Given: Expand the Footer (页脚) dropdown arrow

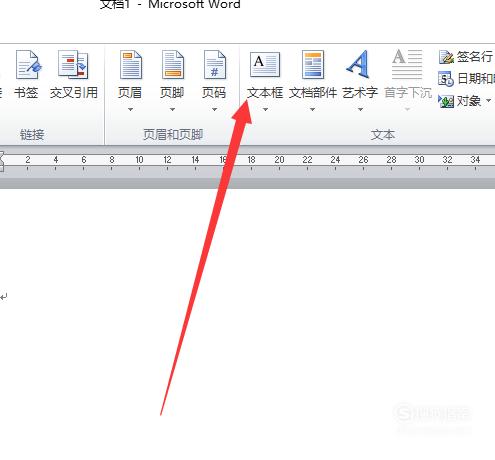Looking at the screenshot, I should click(x=172, y=109).
